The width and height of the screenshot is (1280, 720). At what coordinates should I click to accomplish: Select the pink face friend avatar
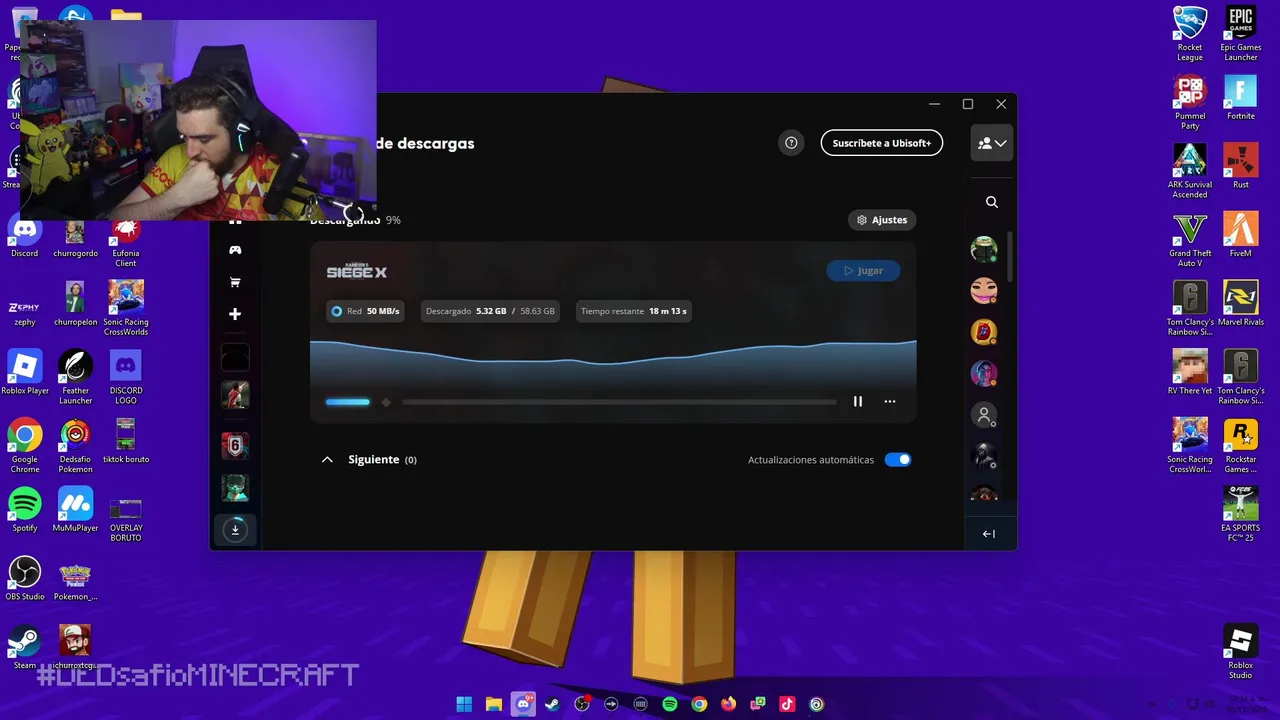(984, 291)
